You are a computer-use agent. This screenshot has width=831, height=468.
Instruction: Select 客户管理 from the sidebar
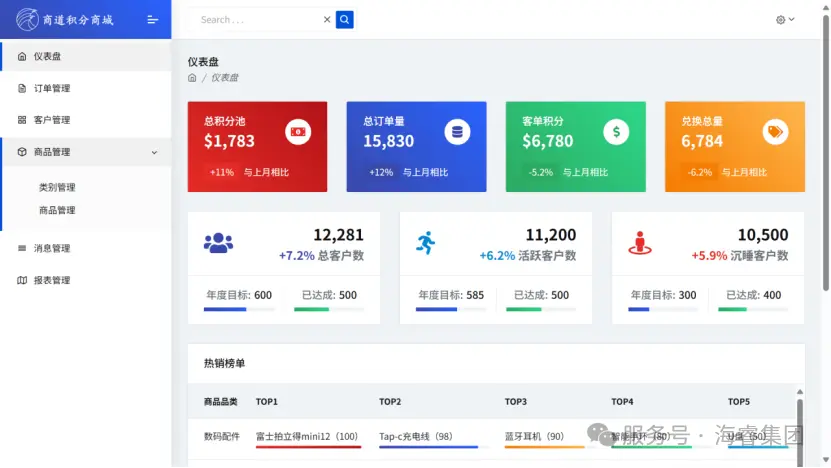pyautogui.click(x=52, y=120)
